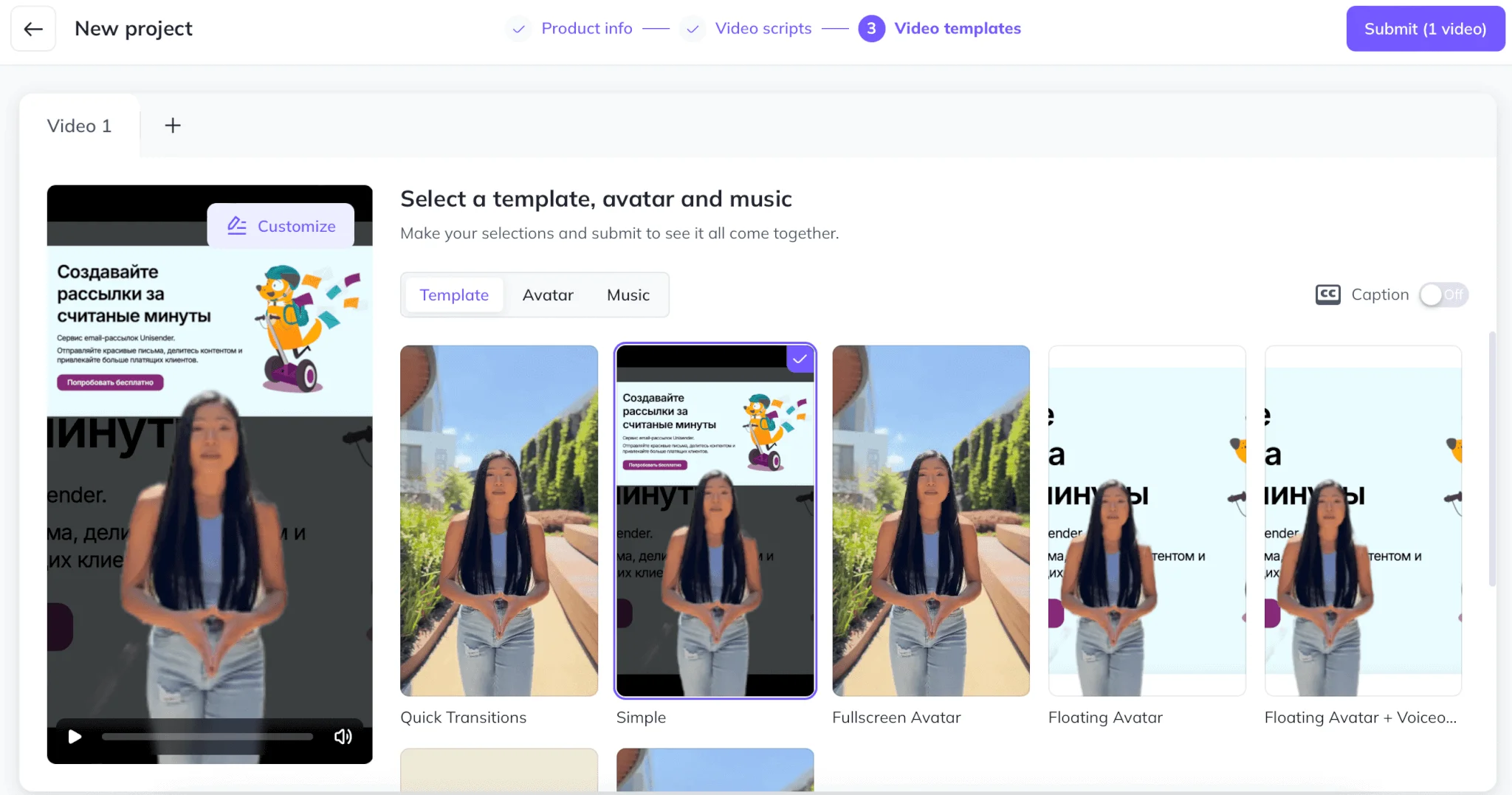Image resolution: width=1512 pixels, height=795 pixels.
Task: Click the back arrow button
Action: (x=33, y=29)
